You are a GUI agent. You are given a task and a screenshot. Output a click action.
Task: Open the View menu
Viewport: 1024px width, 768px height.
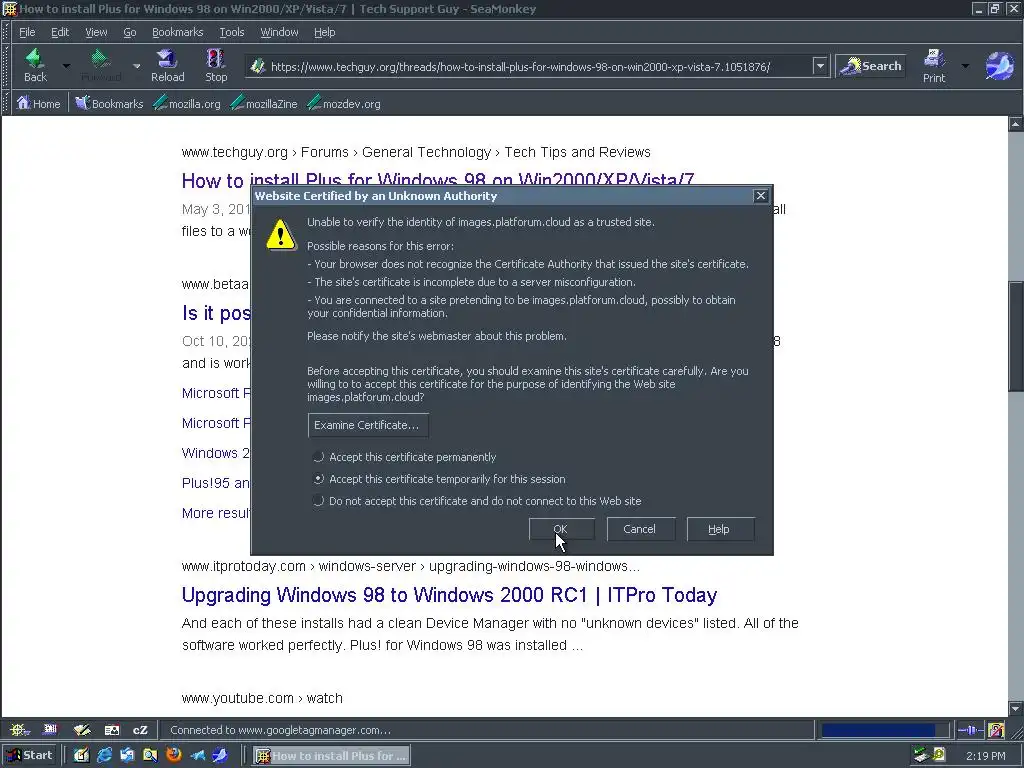pos(96,32)
